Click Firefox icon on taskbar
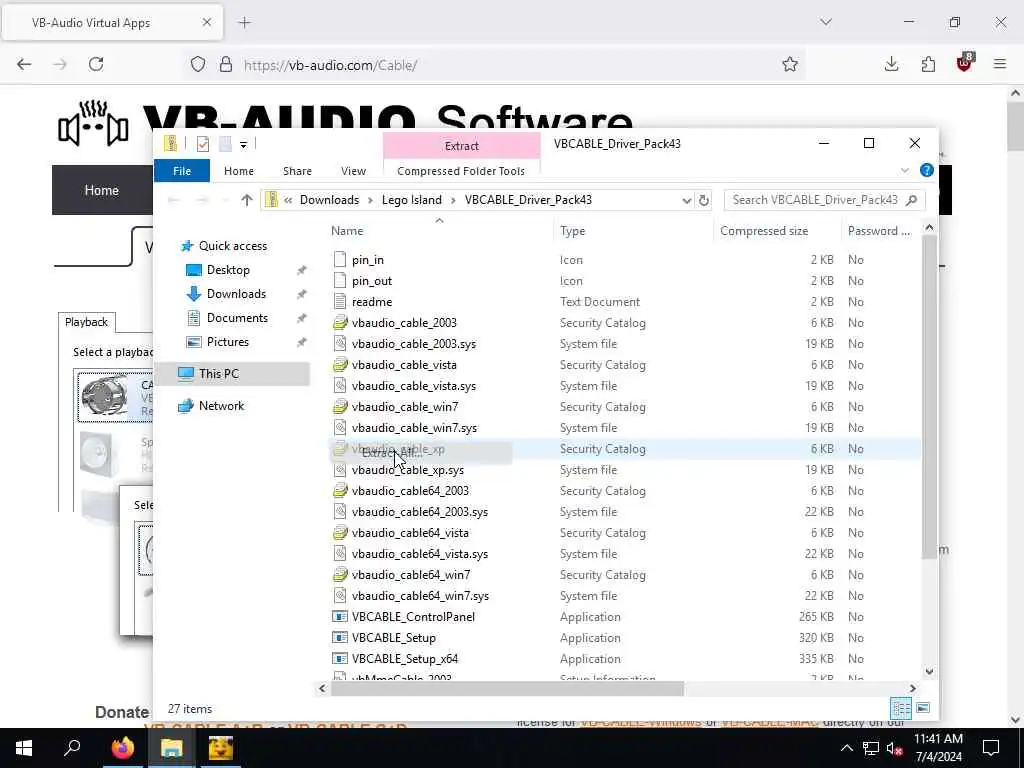The height and width of the screenshot is (768, 1024). tap(122, 748)
